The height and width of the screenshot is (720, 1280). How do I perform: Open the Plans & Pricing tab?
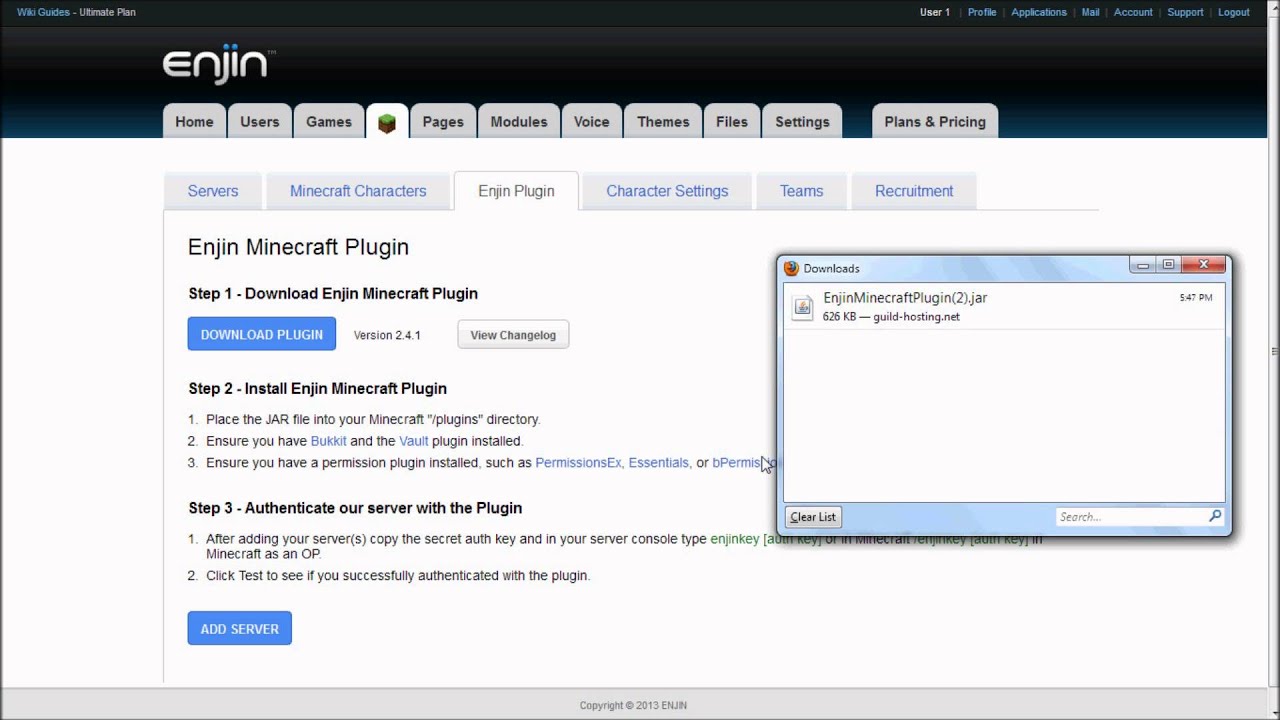935,122
